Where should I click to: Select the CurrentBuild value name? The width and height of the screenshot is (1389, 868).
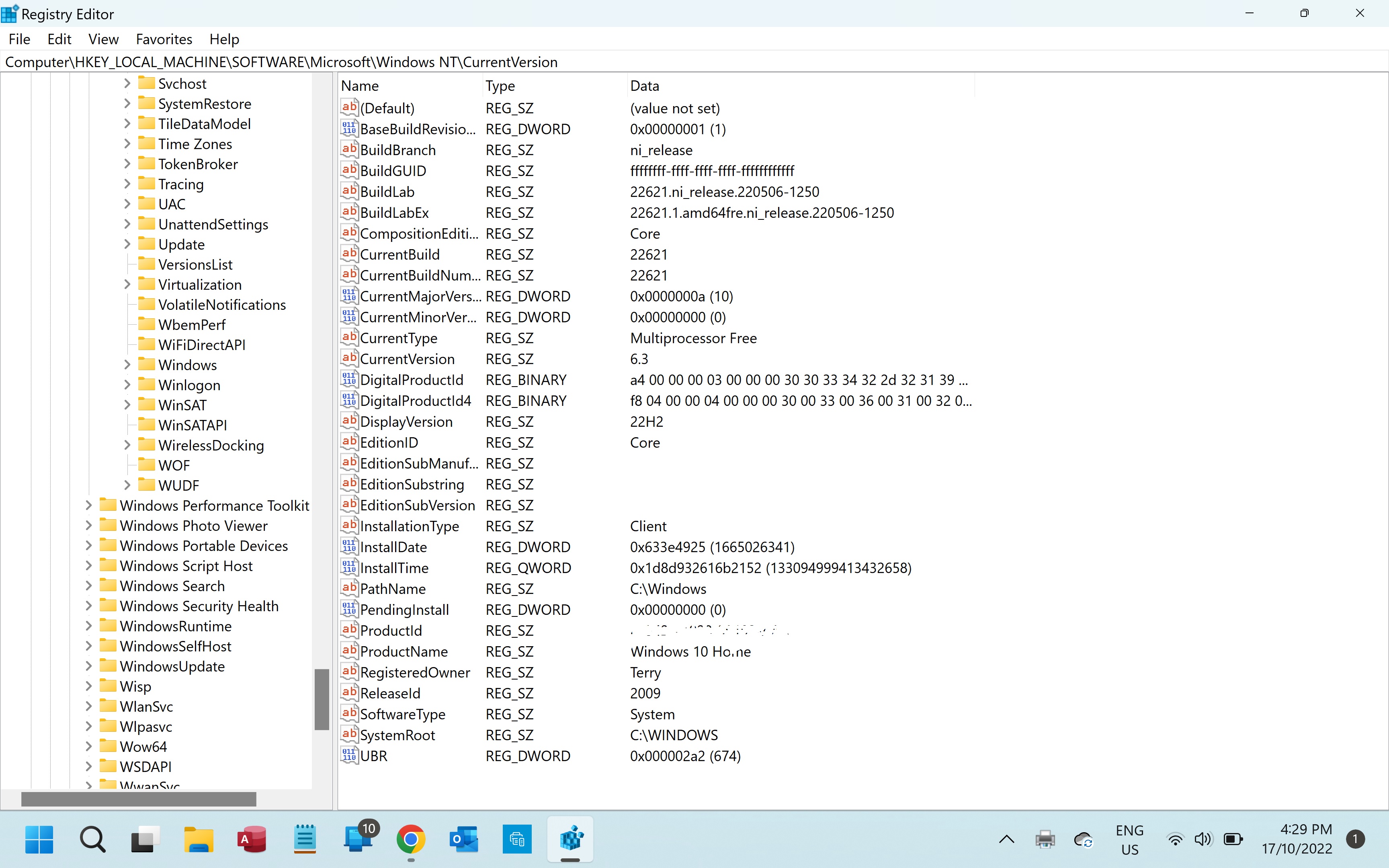(399, 254)
